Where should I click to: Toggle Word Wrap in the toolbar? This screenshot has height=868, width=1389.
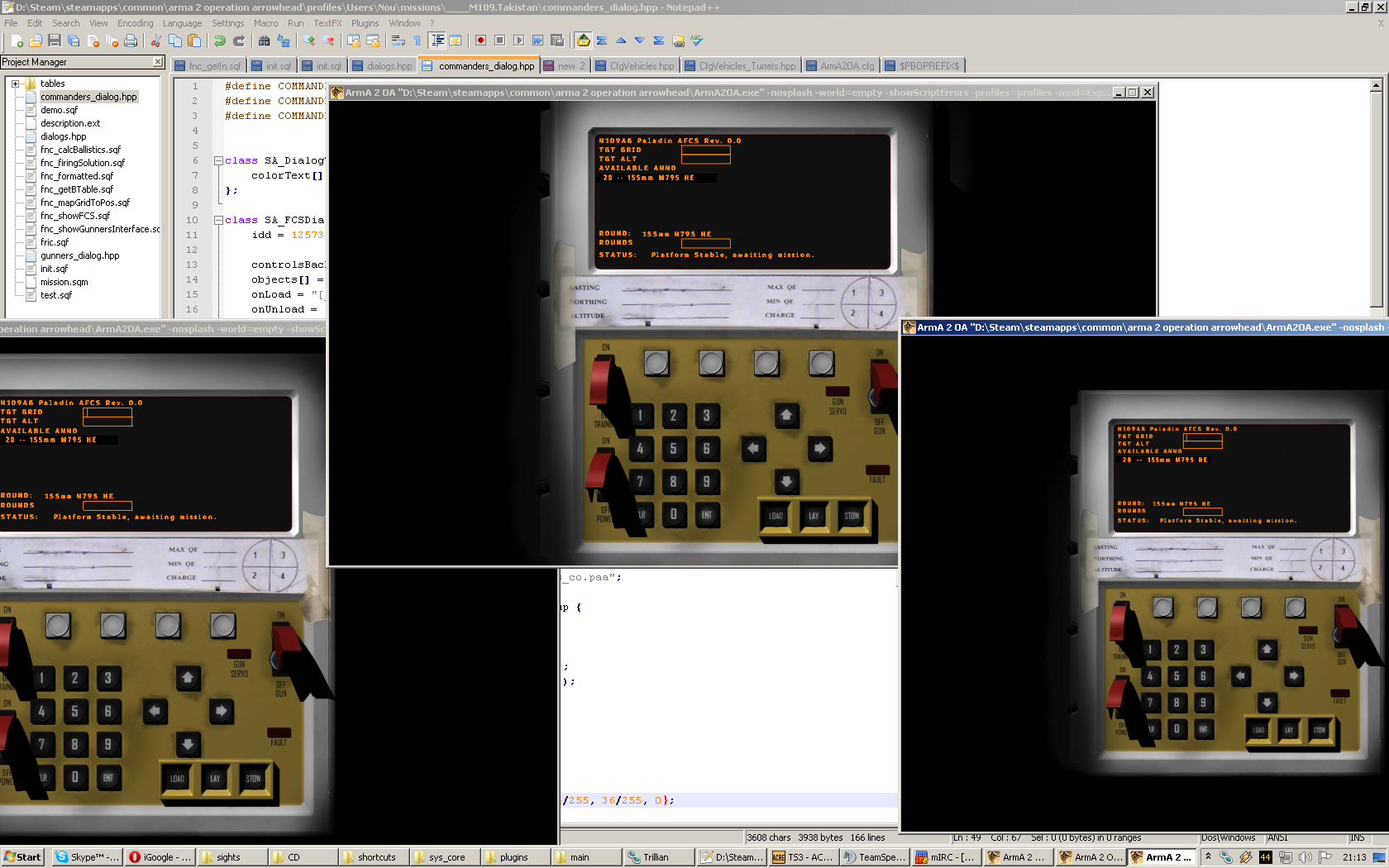pos(399,41)
